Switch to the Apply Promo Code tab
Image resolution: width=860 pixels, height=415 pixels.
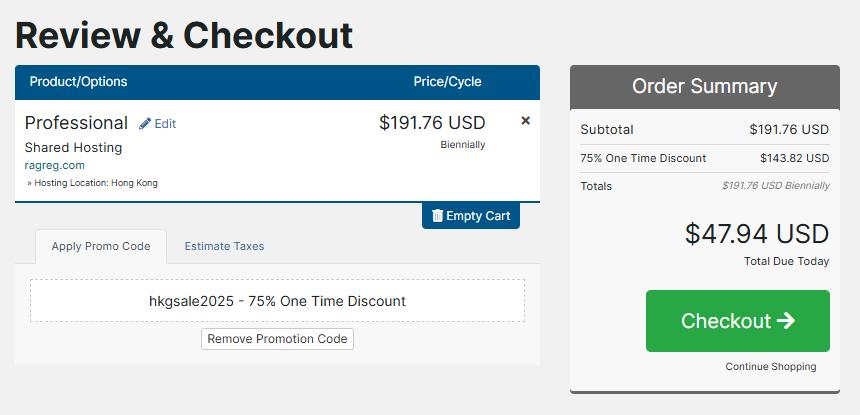click(x=101, y=246)
